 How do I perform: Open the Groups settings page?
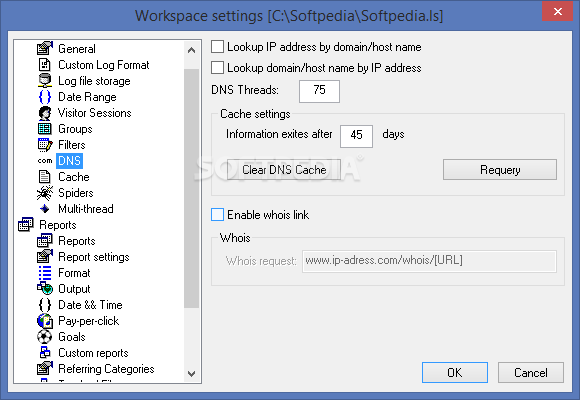[75, 129]
